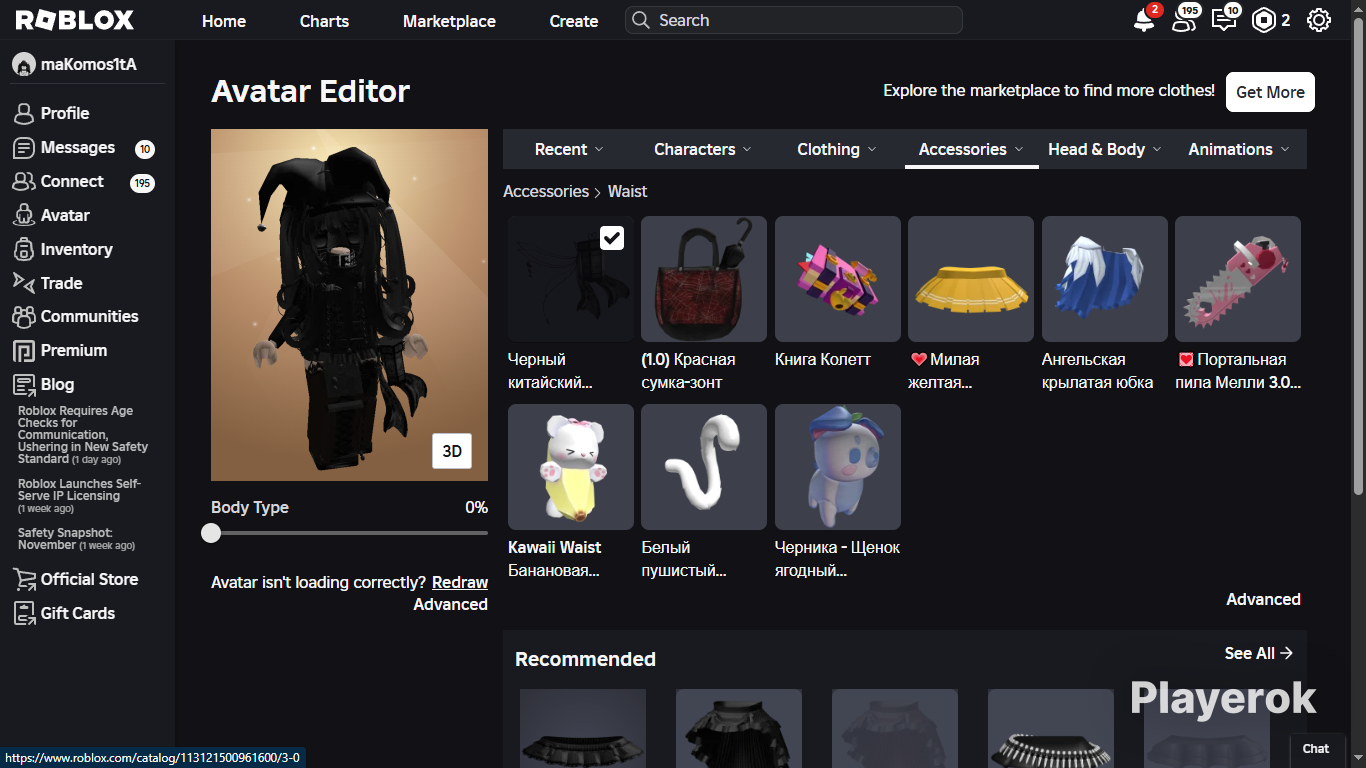Viewport: 1366px width, 768px height.
Task: Select the red umbrella bag item
Action: coord(704,279)
